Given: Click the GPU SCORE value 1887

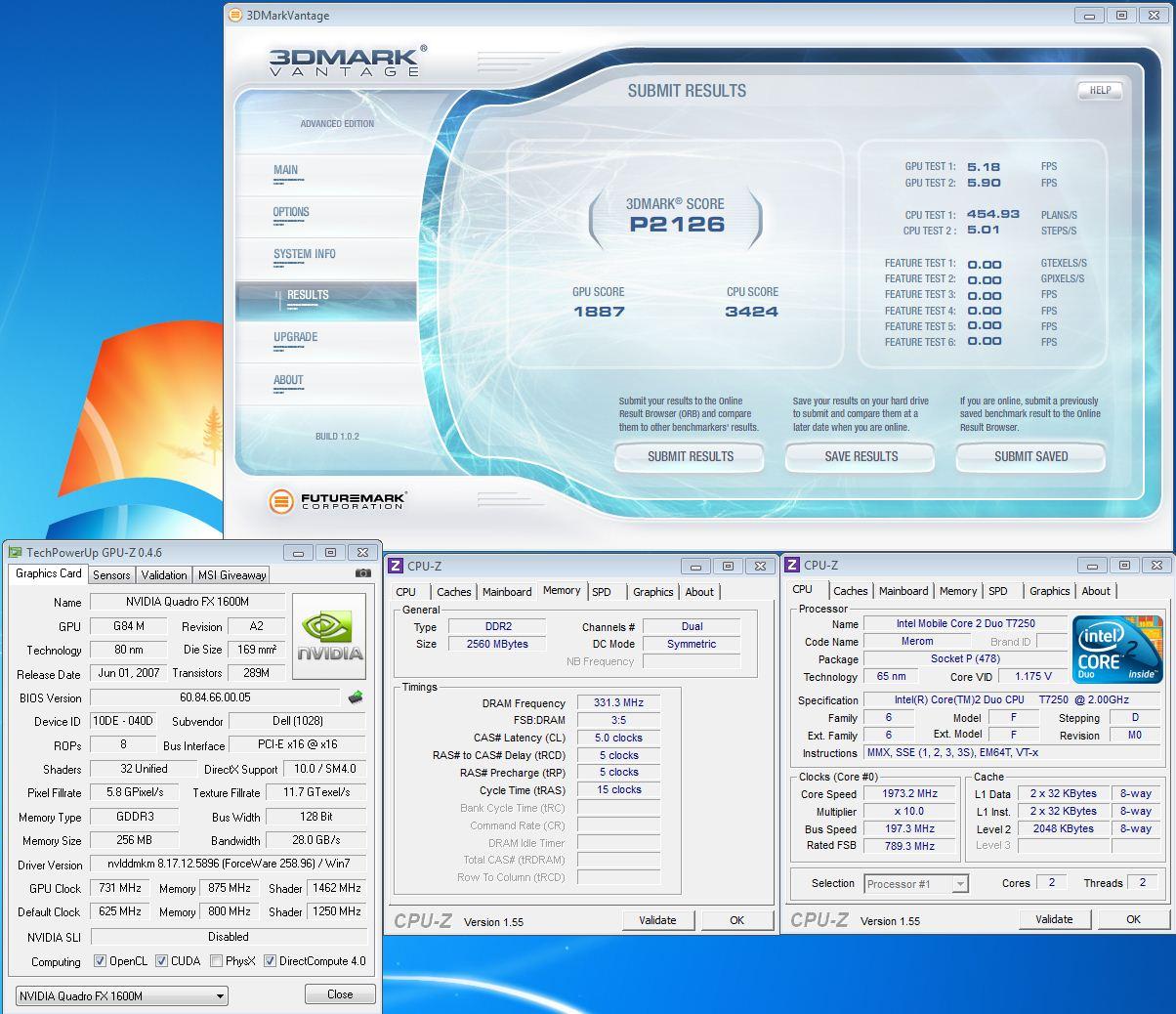Looking at the screenshot, I should pos(599,312).
